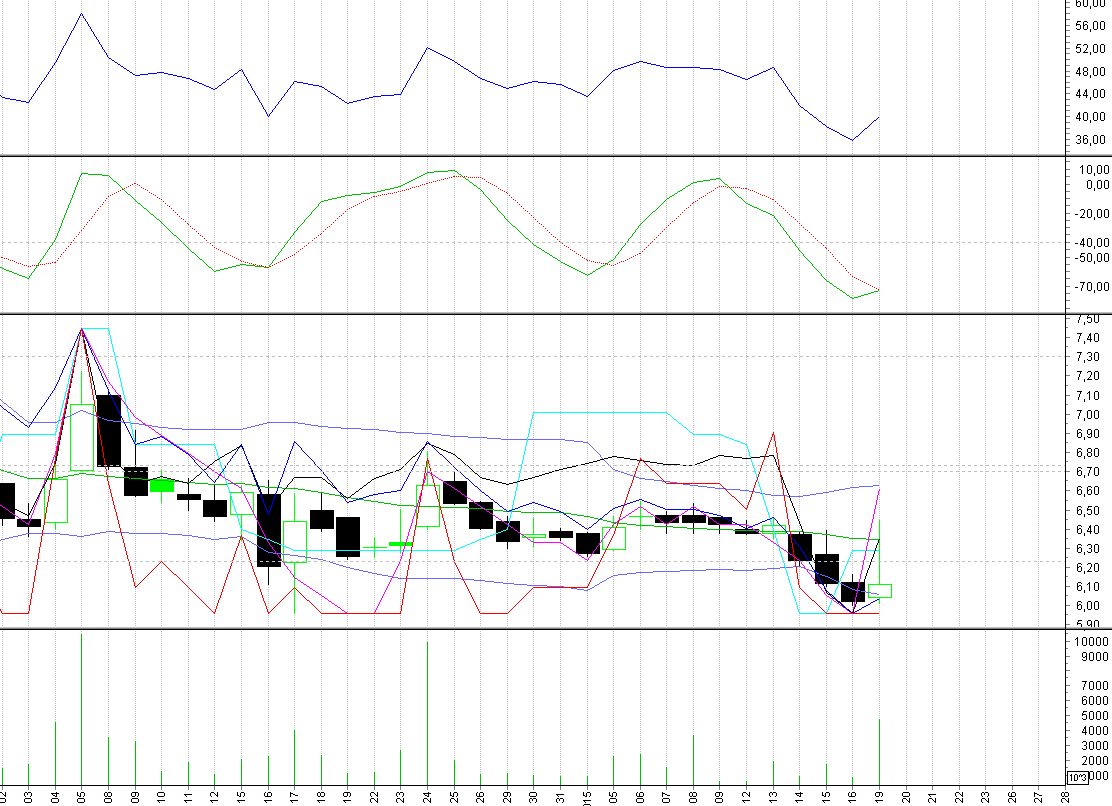The height and width of the screenshot is (806, 1112).
Task: Select the rightmost green volume bar
Action: point(879,750)
